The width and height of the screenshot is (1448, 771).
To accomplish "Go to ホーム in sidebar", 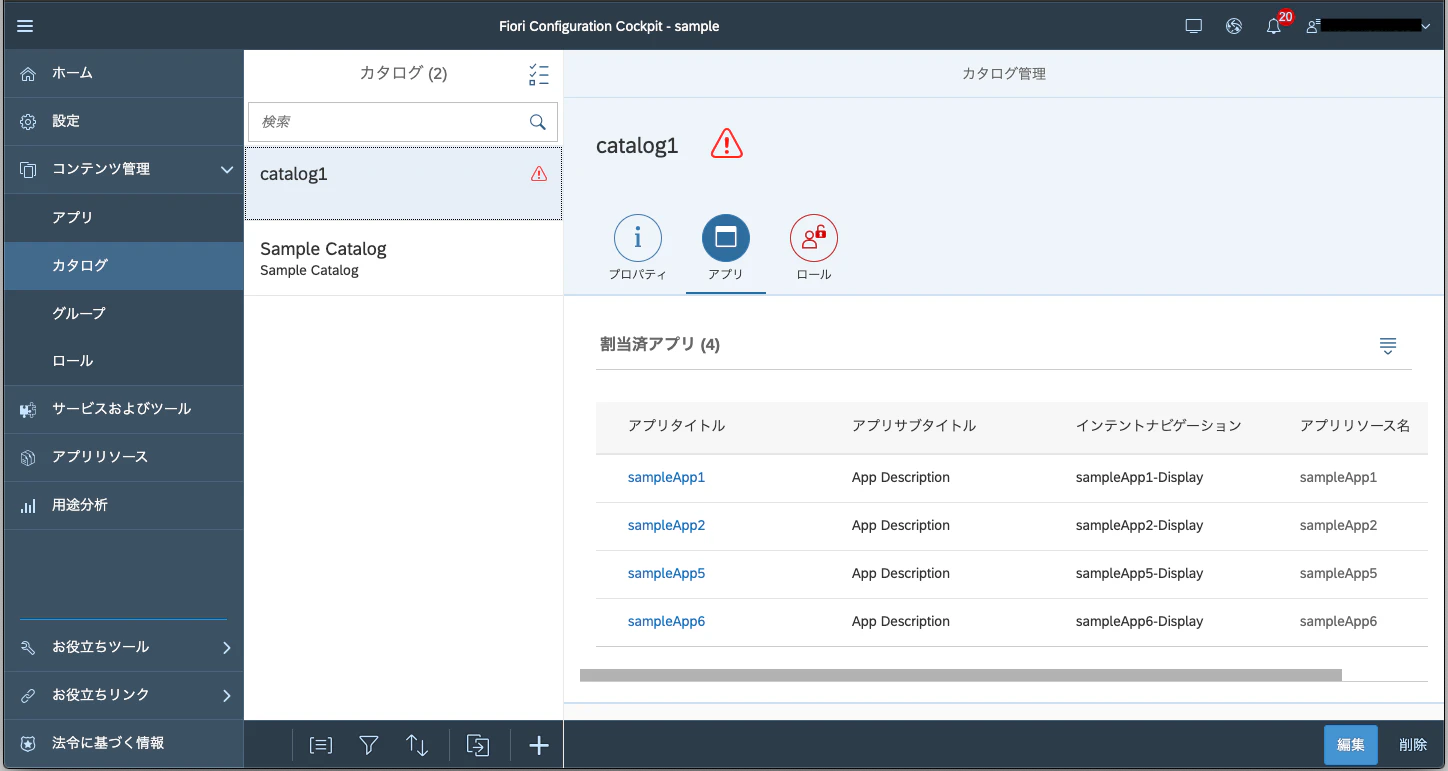I will point(124,73).
